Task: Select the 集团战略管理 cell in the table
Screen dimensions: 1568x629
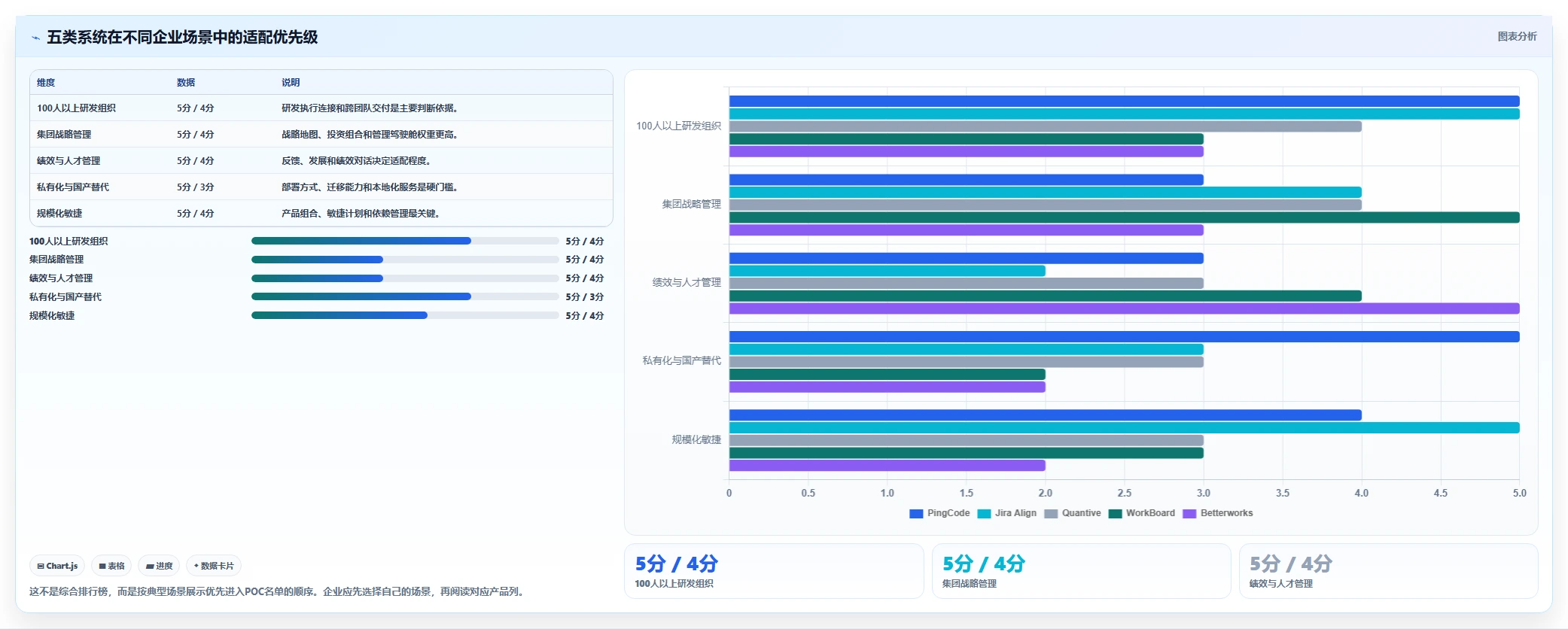Action: [x=64, y=135]
